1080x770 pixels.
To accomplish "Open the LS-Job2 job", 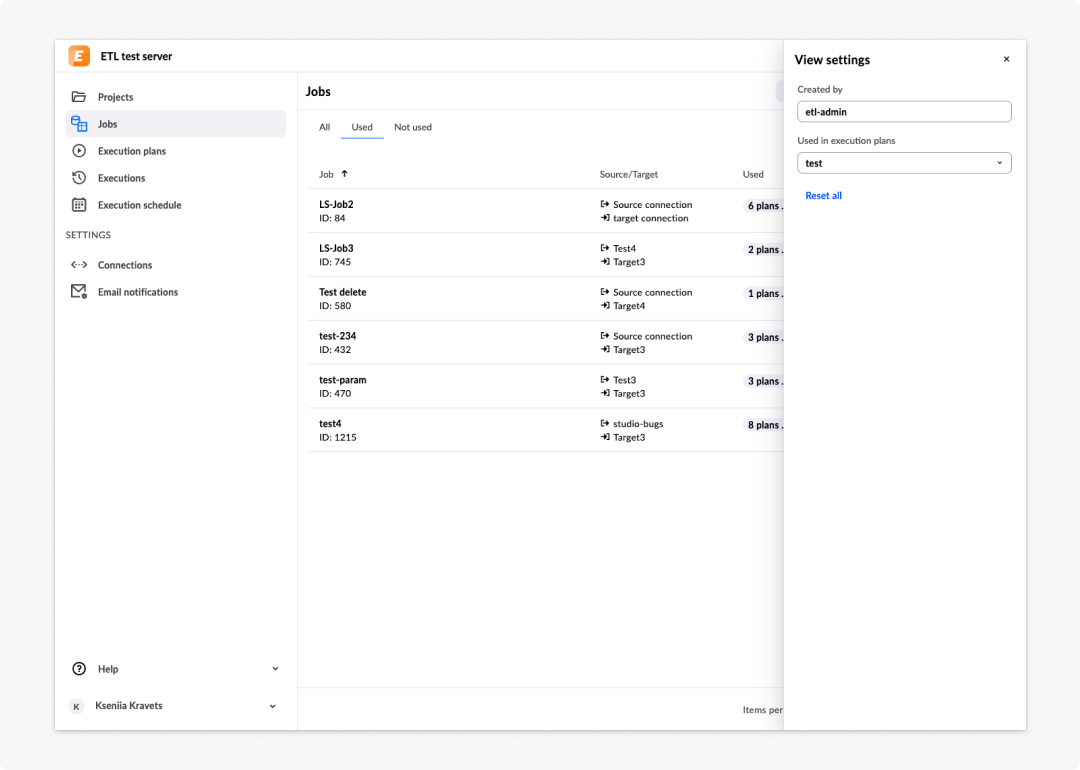I will tap(336, 205).
